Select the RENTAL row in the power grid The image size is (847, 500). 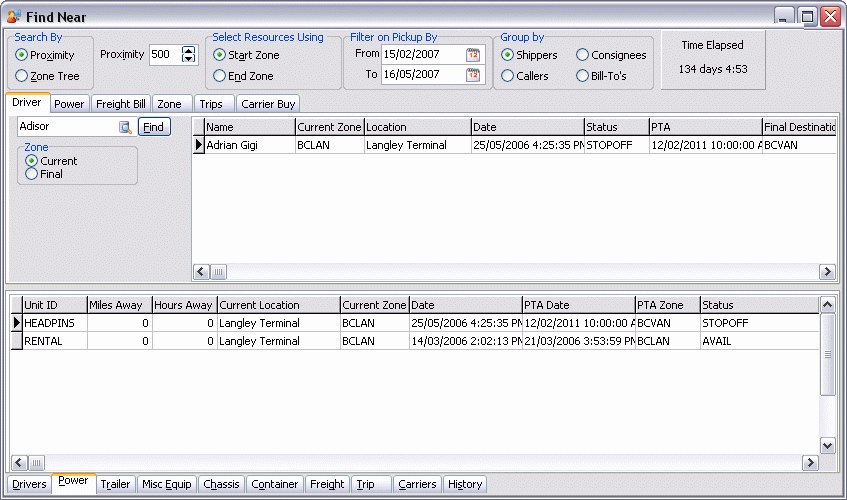54,341
